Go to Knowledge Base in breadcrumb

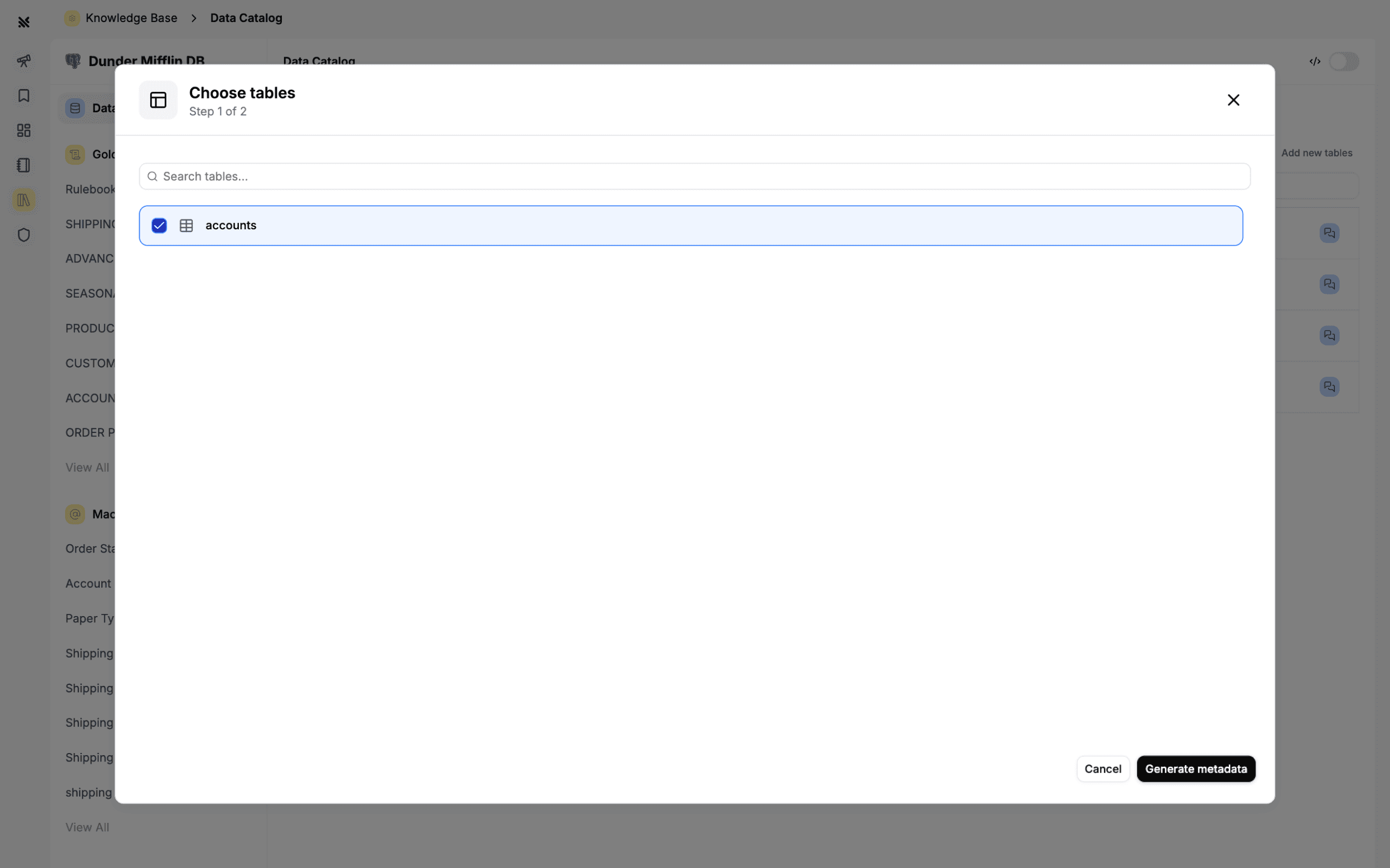pyautogui.click(x=131, y=18)
